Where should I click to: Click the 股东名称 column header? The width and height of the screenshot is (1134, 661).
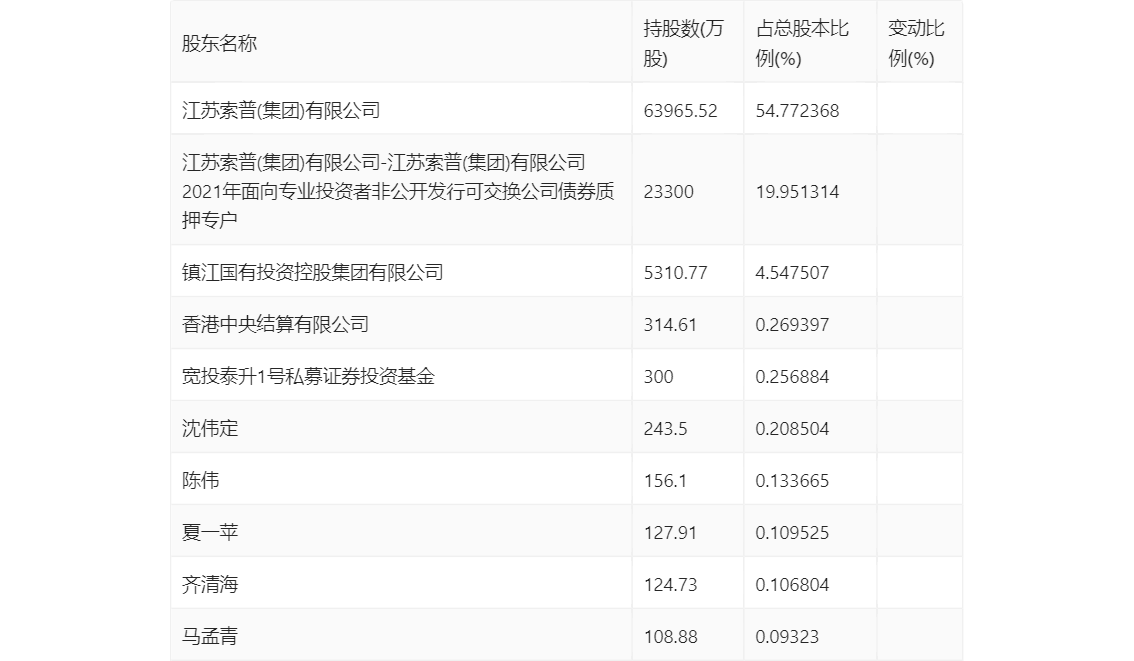tap(219, 43)
